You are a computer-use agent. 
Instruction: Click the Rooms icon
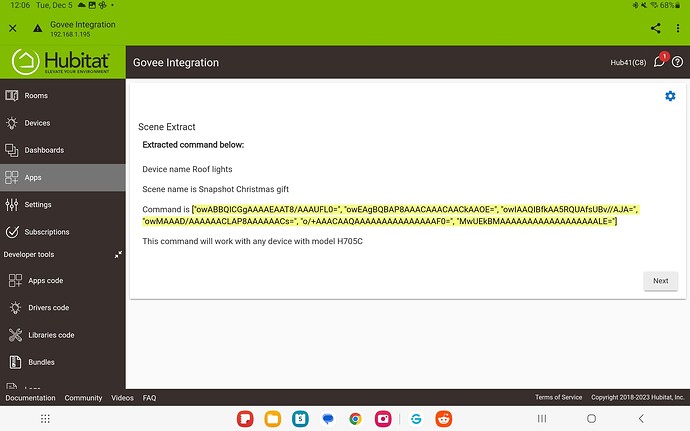click(x=12, y=96)
